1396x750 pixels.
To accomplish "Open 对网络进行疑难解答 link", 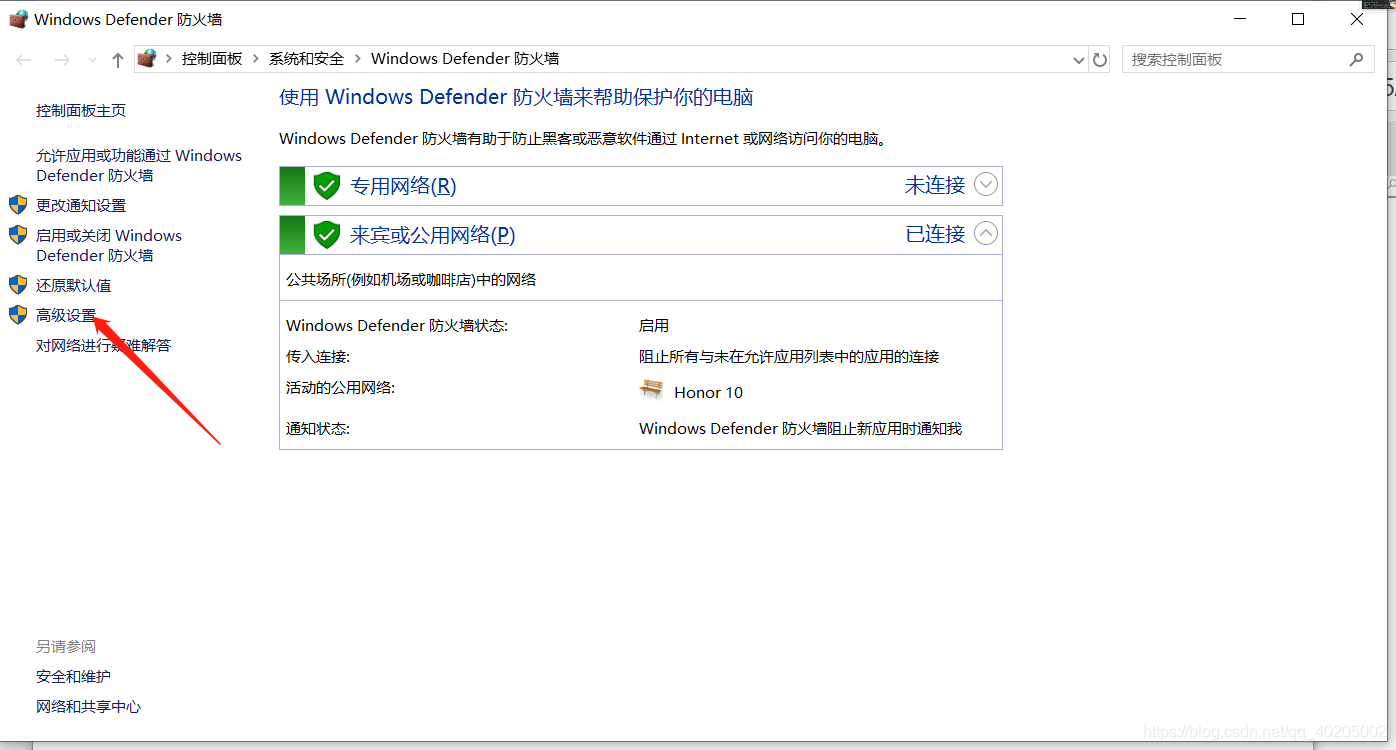I will tap(104, 345).
